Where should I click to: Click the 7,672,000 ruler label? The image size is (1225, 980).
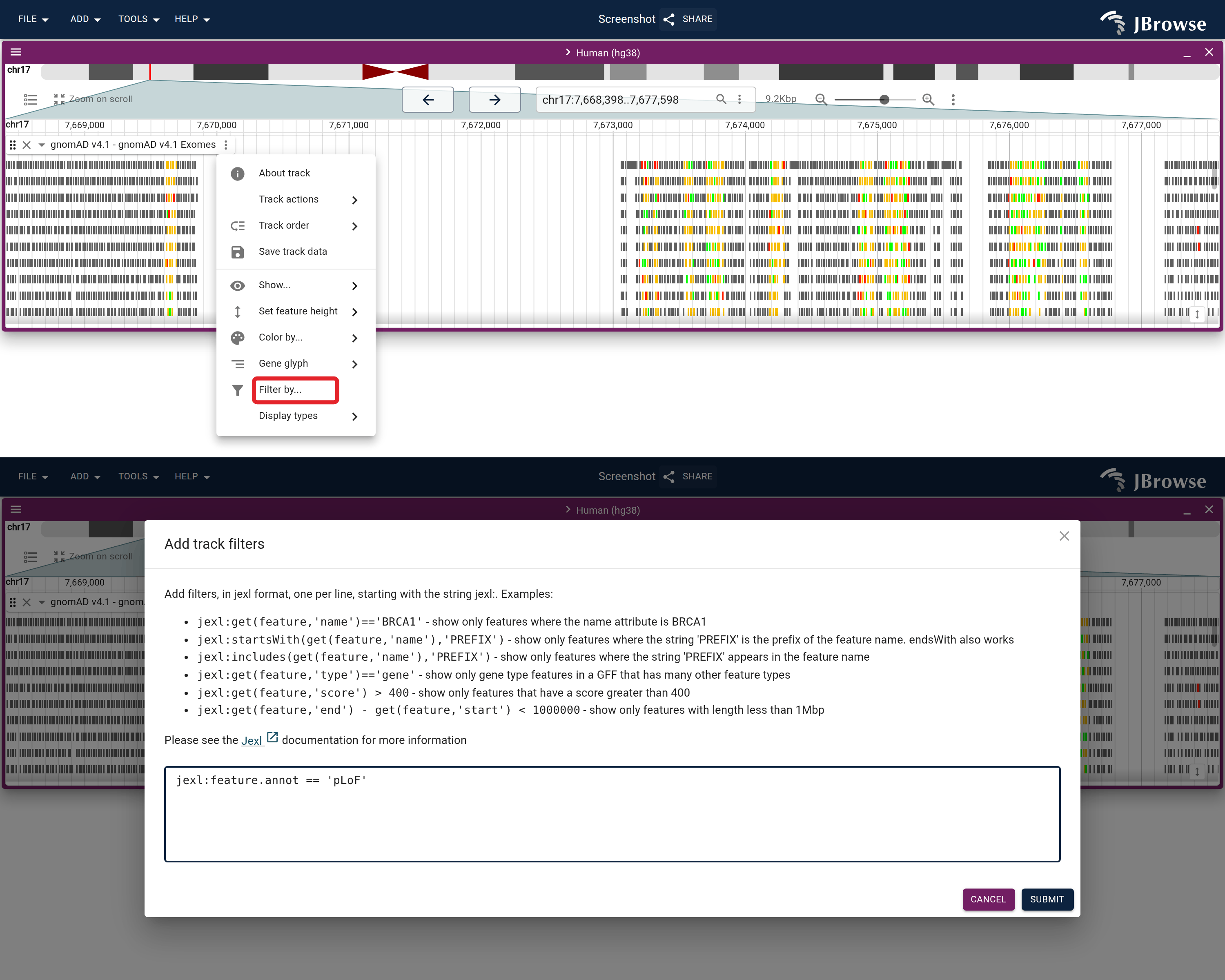point(481,125)
